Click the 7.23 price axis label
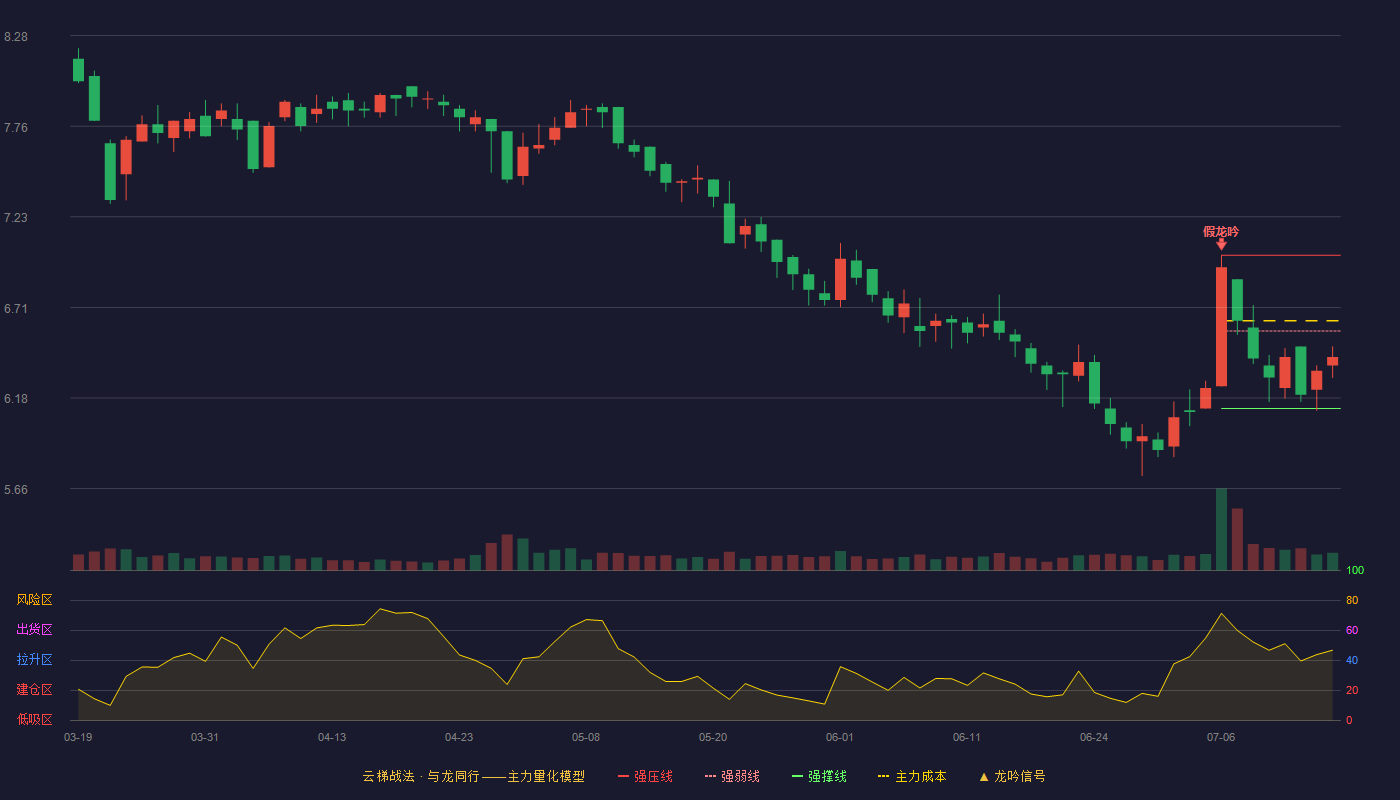The image size is (1400, 800). pos(16,218)
